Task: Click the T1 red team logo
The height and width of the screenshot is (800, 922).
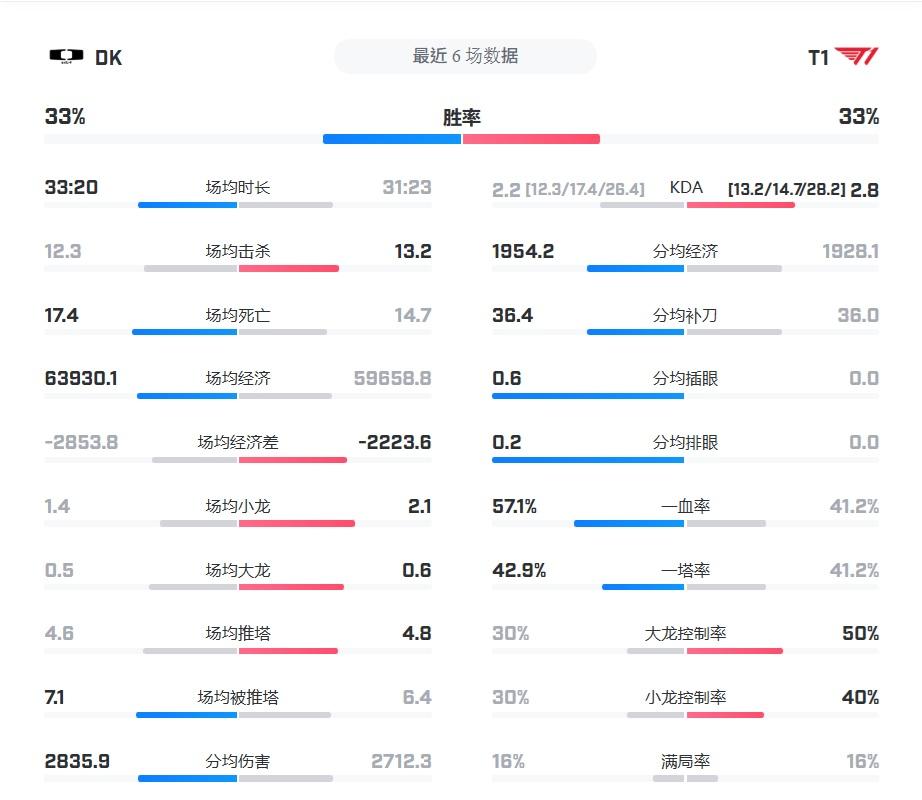Action: (857, 57)
